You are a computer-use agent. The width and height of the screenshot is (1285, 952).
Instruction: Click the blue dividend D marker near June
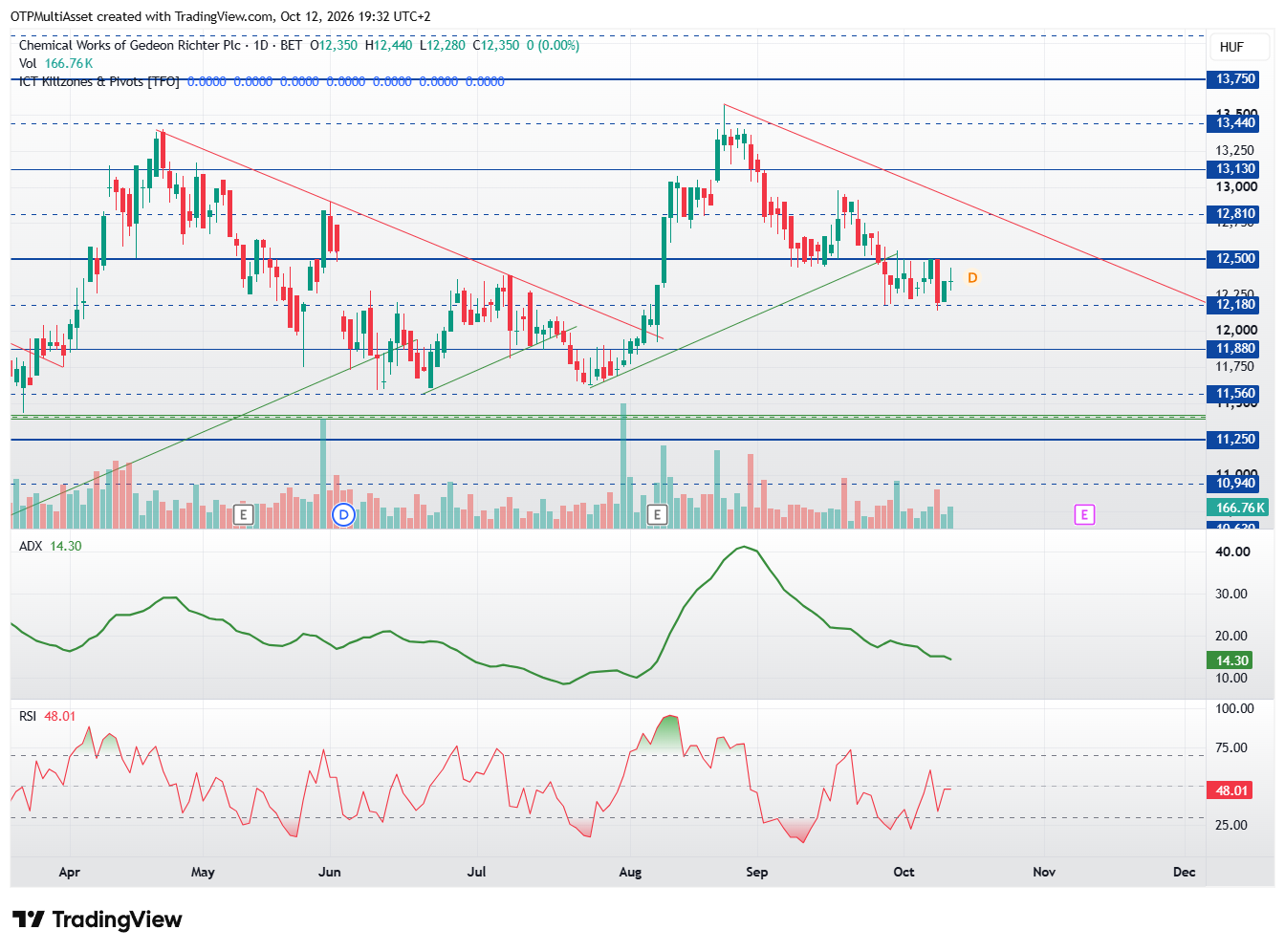(x=343, y=515)
